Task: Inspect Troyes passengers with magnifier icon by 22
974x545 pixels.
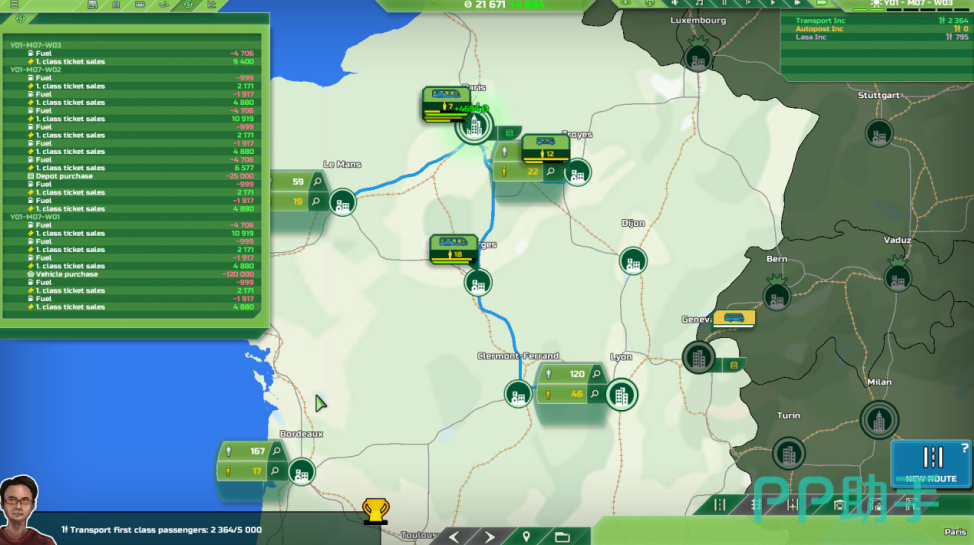Action: 551,172
